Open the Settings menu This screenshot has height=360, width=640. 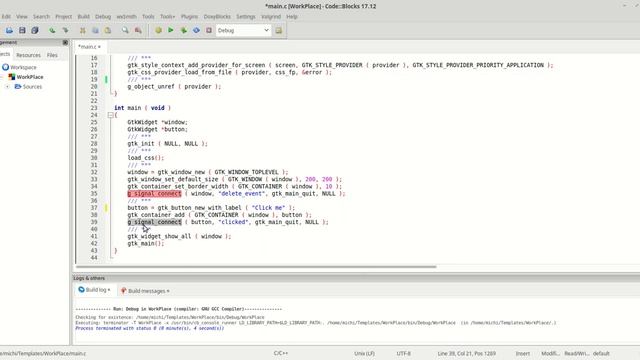pos(246,17)
